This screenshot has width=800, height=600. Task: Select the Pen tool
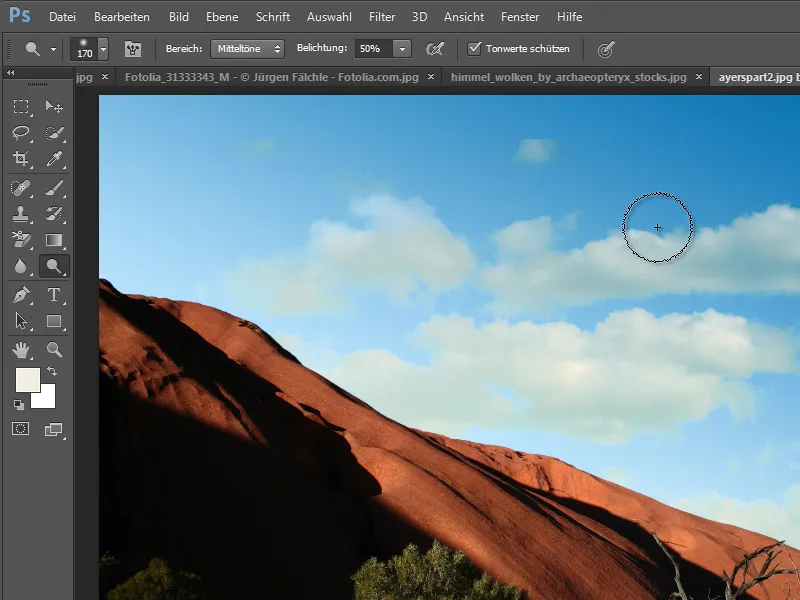(21, 295)
